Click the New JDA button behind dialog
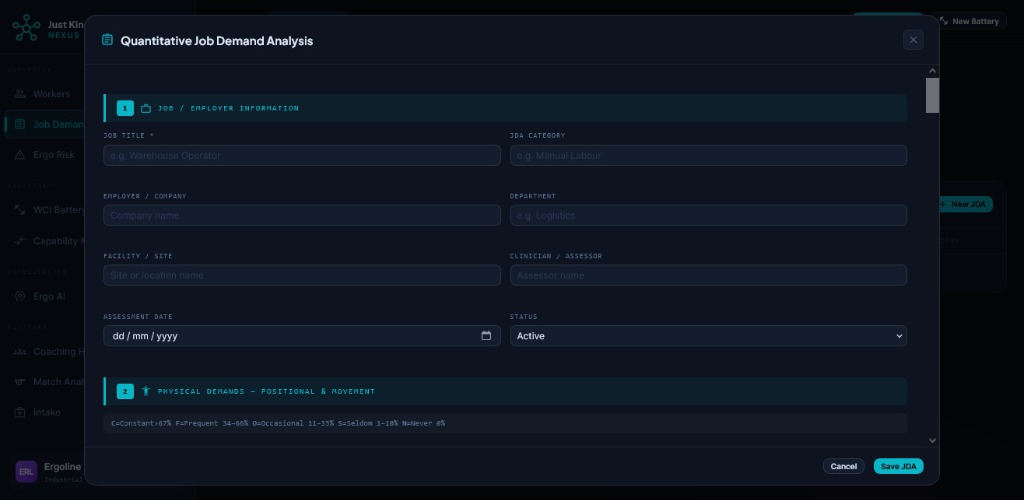This screenshot has width=1024, height=500. (x=966, y=204)
